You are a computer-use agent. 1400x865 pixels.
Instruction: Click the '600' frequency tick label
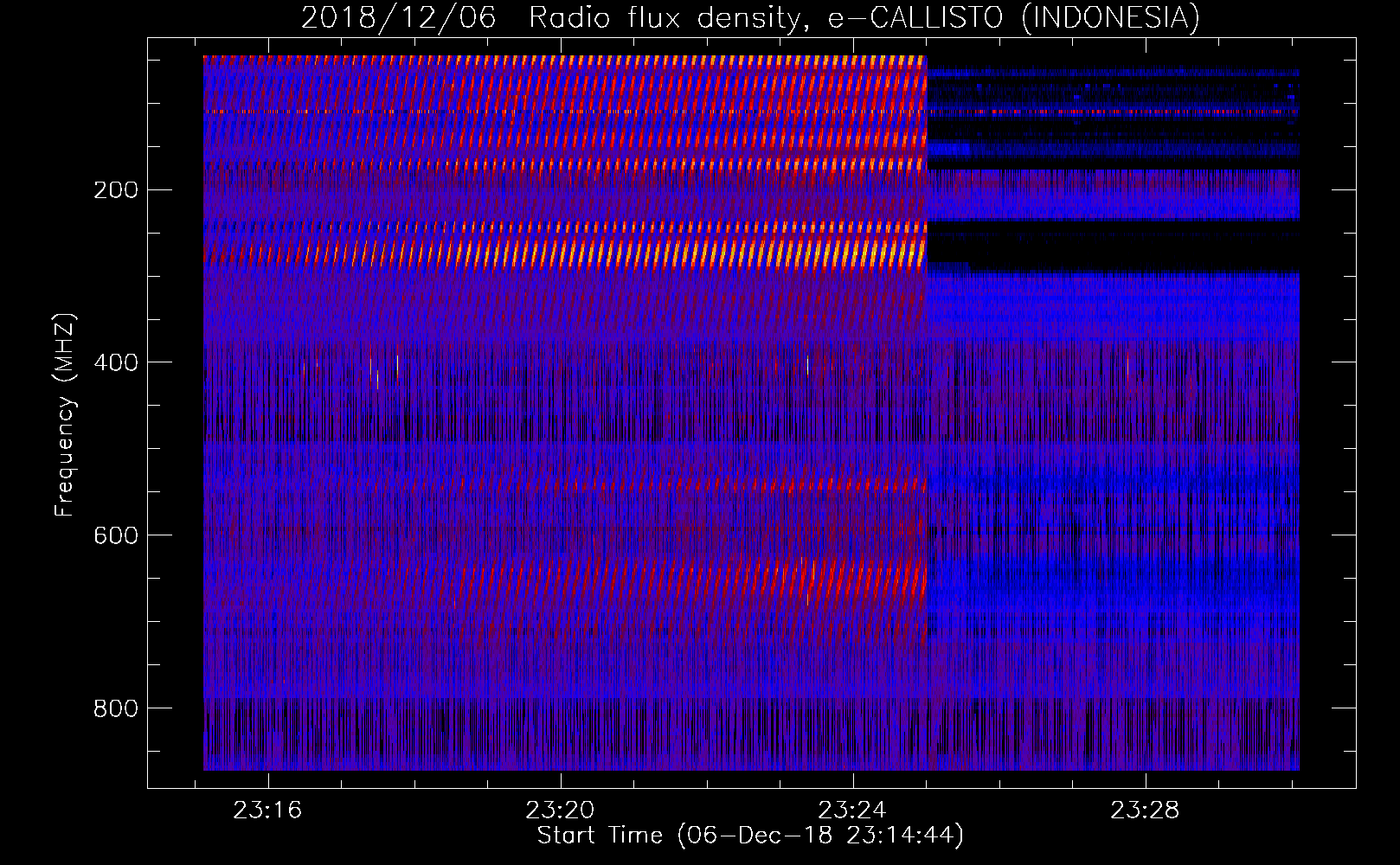point(116,535)
